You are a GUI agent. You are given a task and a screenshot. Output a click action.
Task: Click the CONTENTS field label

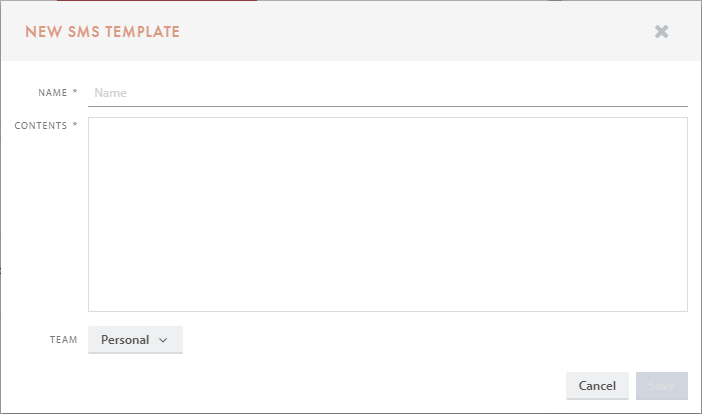[41, 125]
